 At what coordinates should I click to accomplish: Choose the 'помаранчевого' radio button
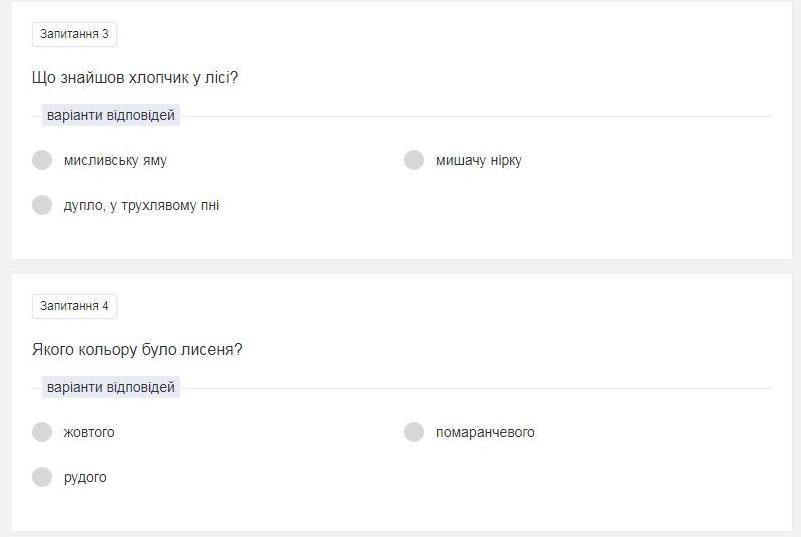414,432
